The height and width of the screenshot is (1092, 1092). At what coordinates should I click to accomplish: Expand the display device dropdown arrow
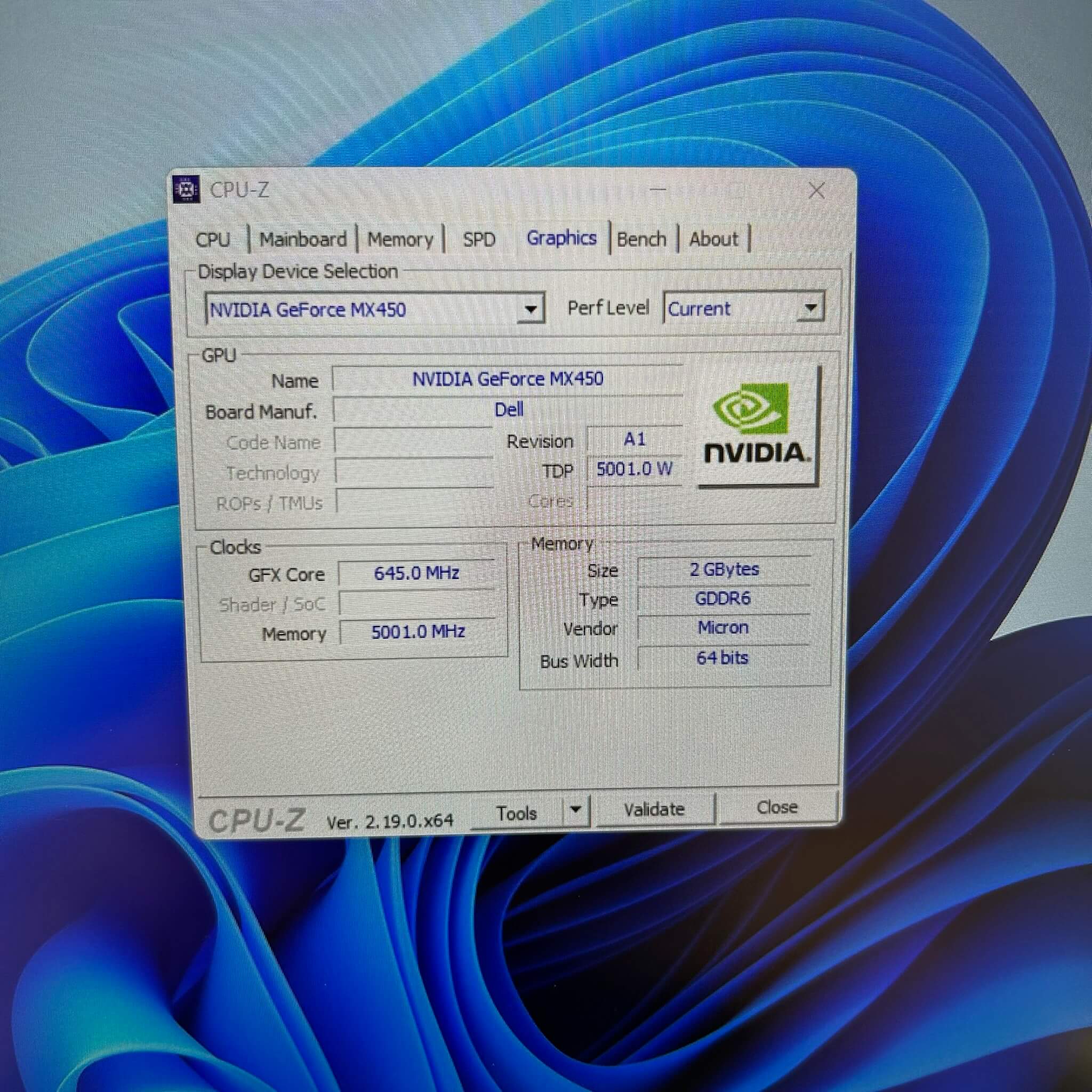pos(530,309)
